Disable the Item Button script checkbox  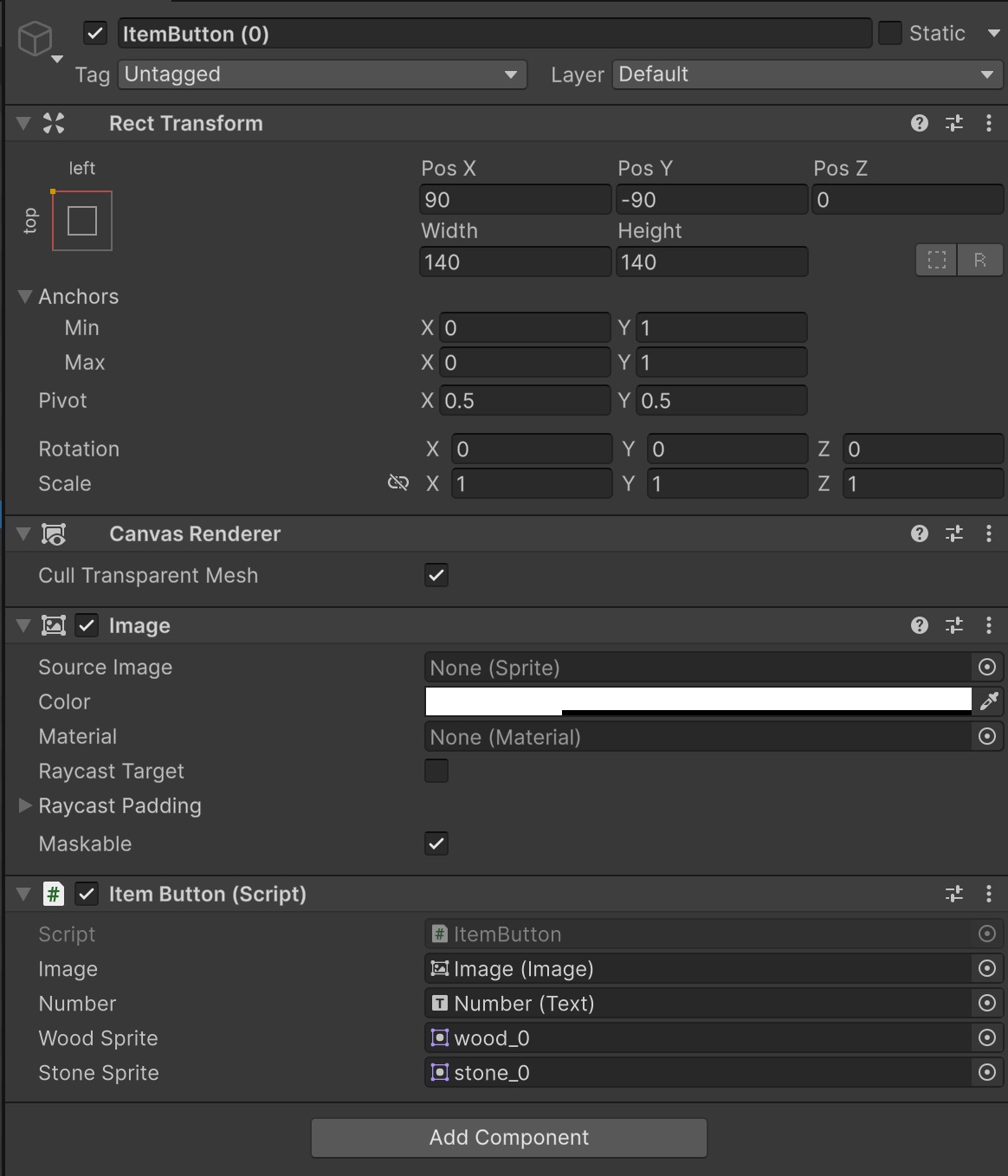[87, 894]
